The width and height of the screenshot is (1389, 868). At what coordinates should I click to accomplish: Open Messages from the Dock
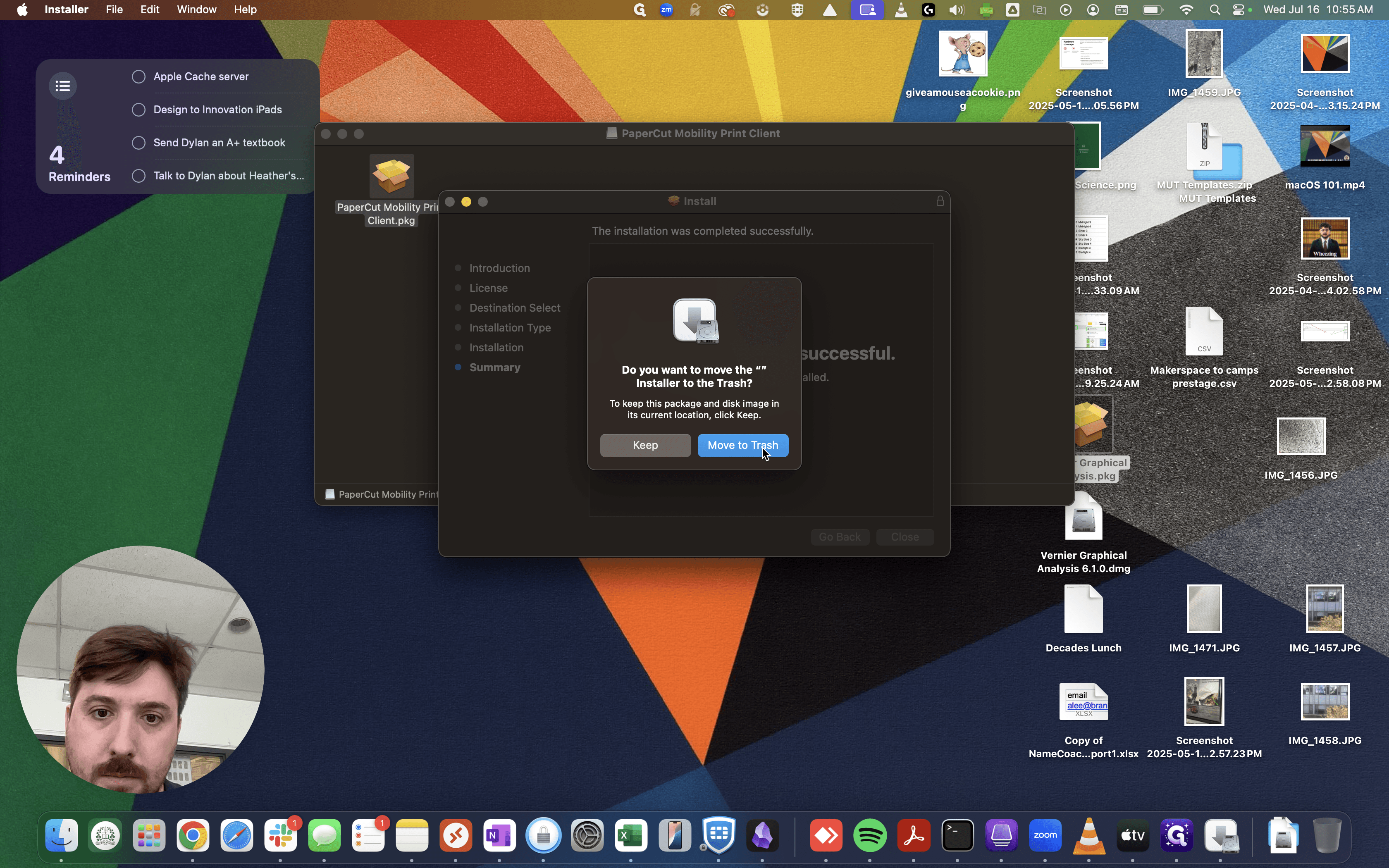tap(325, 835)
